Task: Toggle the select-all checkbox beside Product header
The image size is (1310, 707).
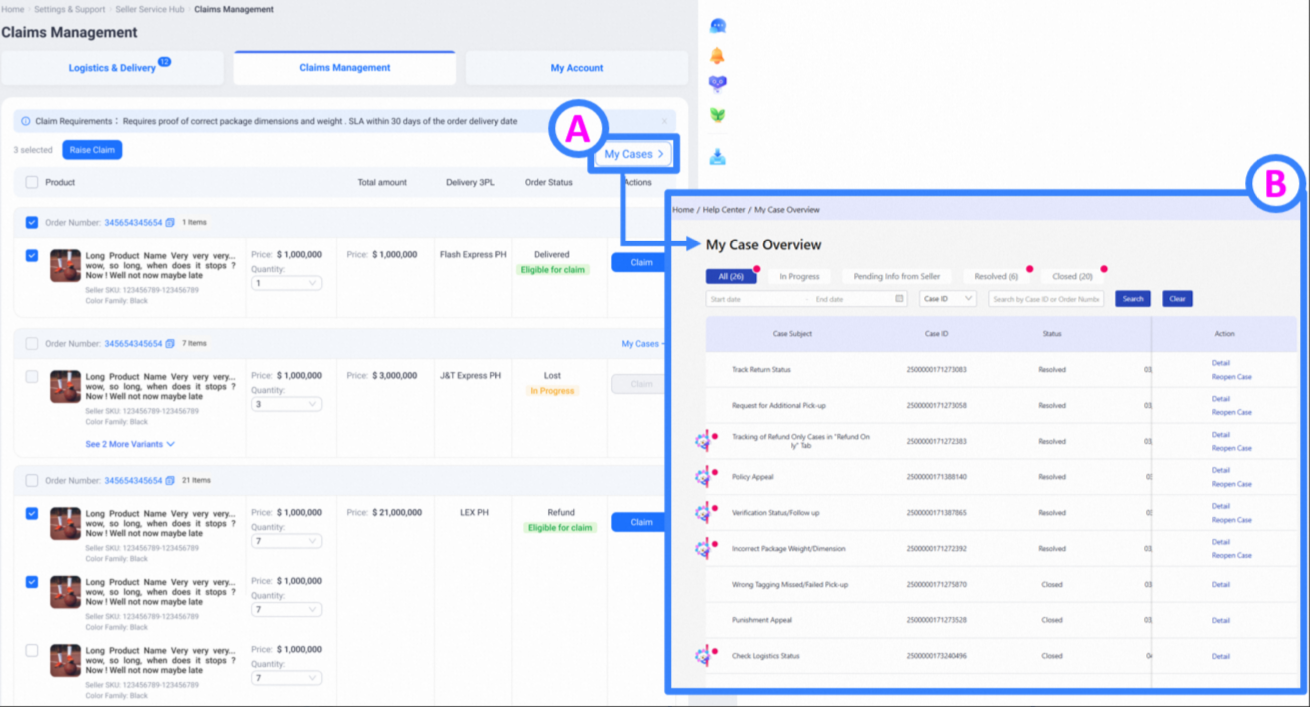Action: [32, 183]
